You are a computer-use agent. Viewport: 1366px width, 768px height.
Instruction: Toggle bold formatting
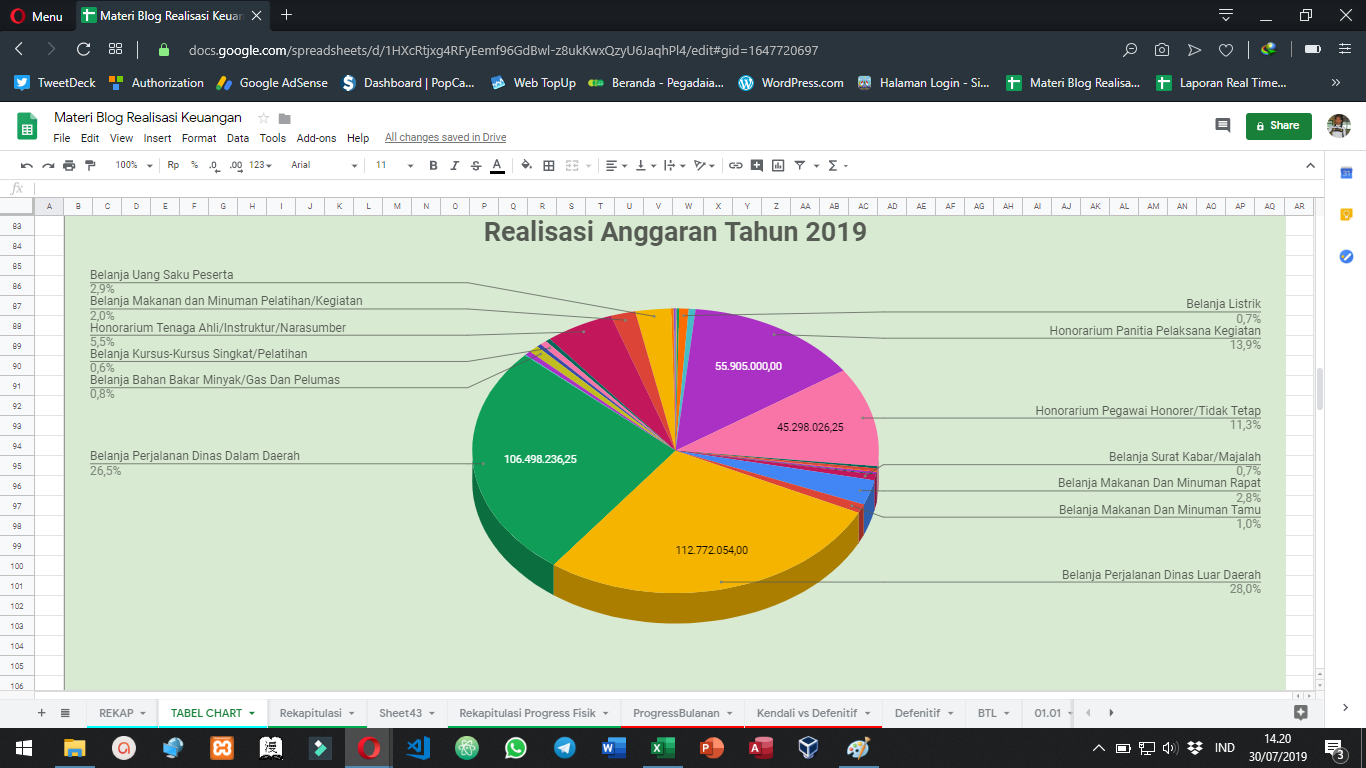coord(433,165)
